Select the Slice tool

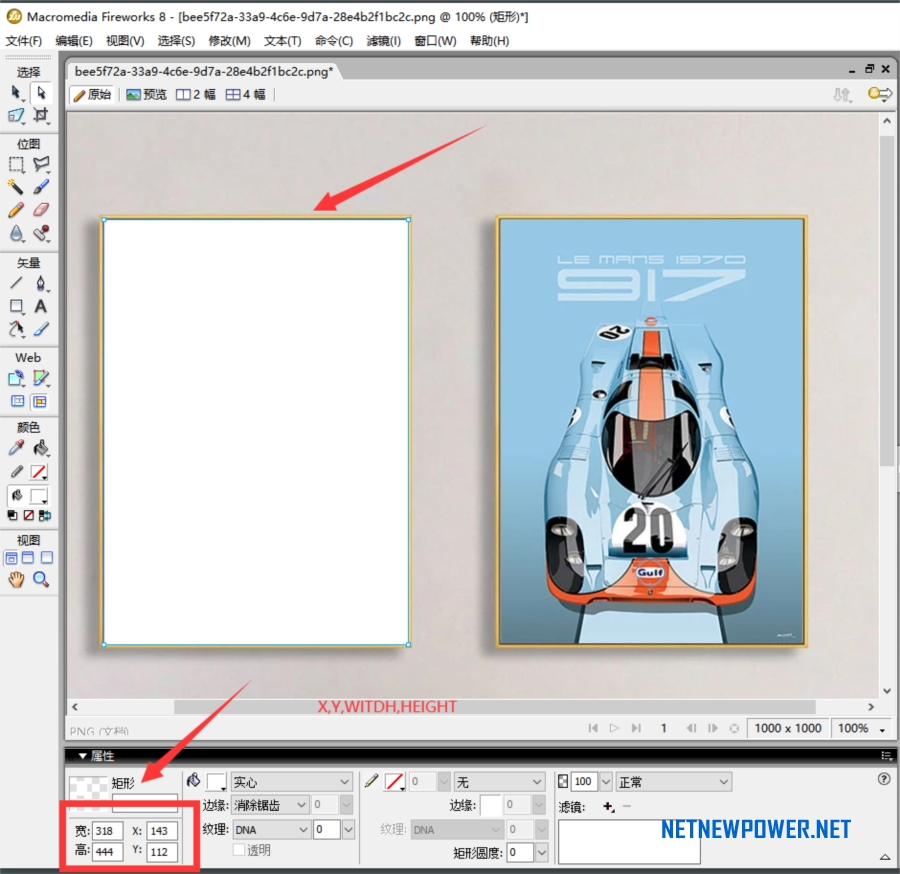coord(40,378)
